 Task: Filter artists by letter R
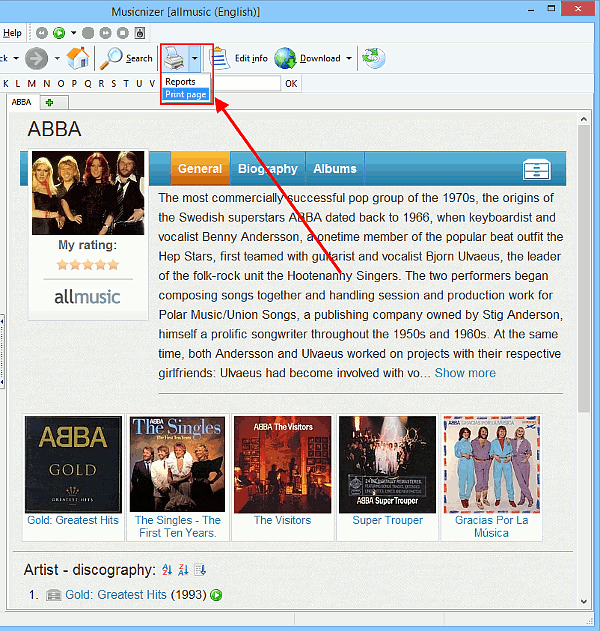click(101, 84)
